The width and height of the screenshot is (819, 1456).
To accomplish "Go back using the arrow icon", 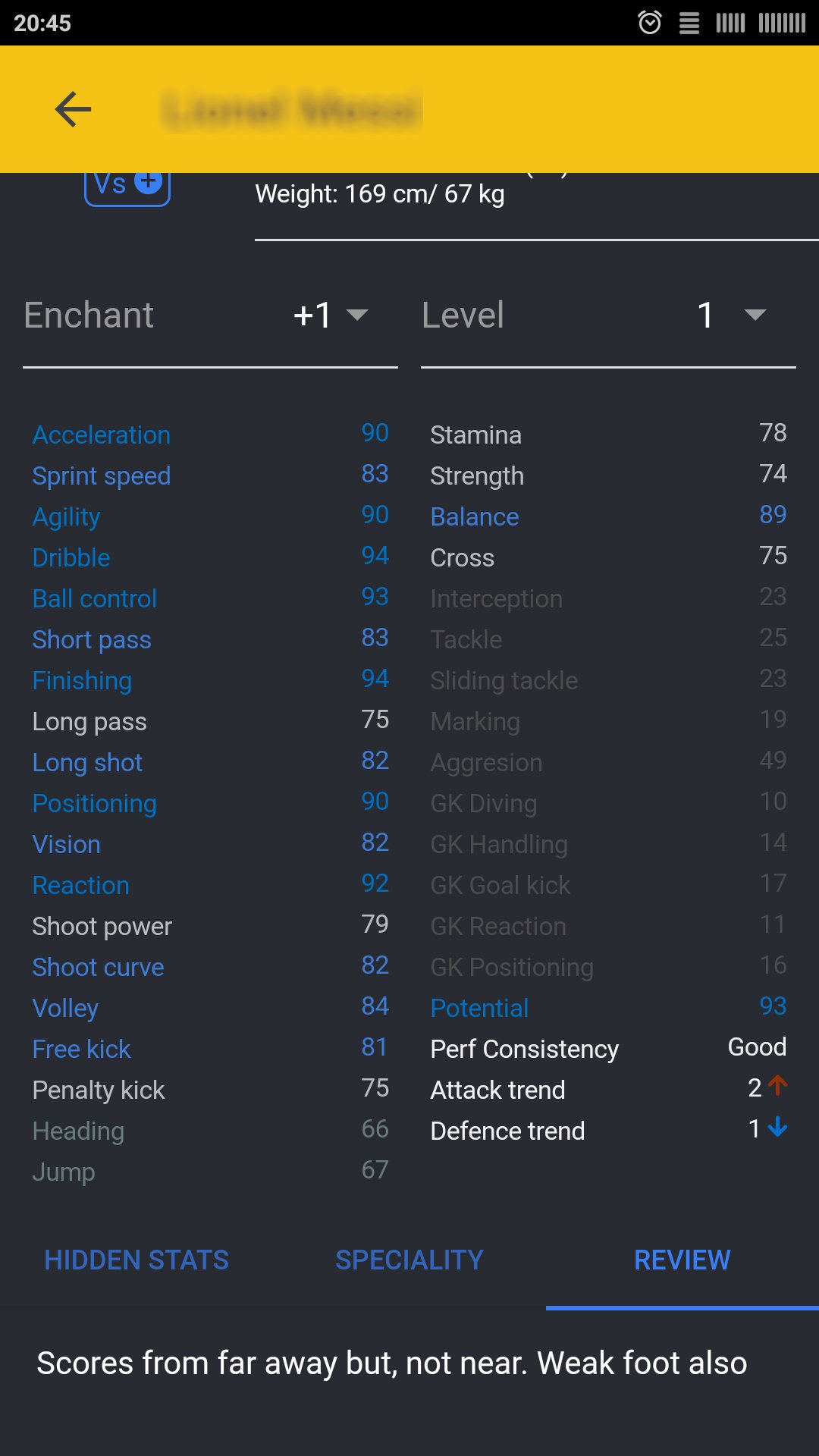I will [74, 109].
